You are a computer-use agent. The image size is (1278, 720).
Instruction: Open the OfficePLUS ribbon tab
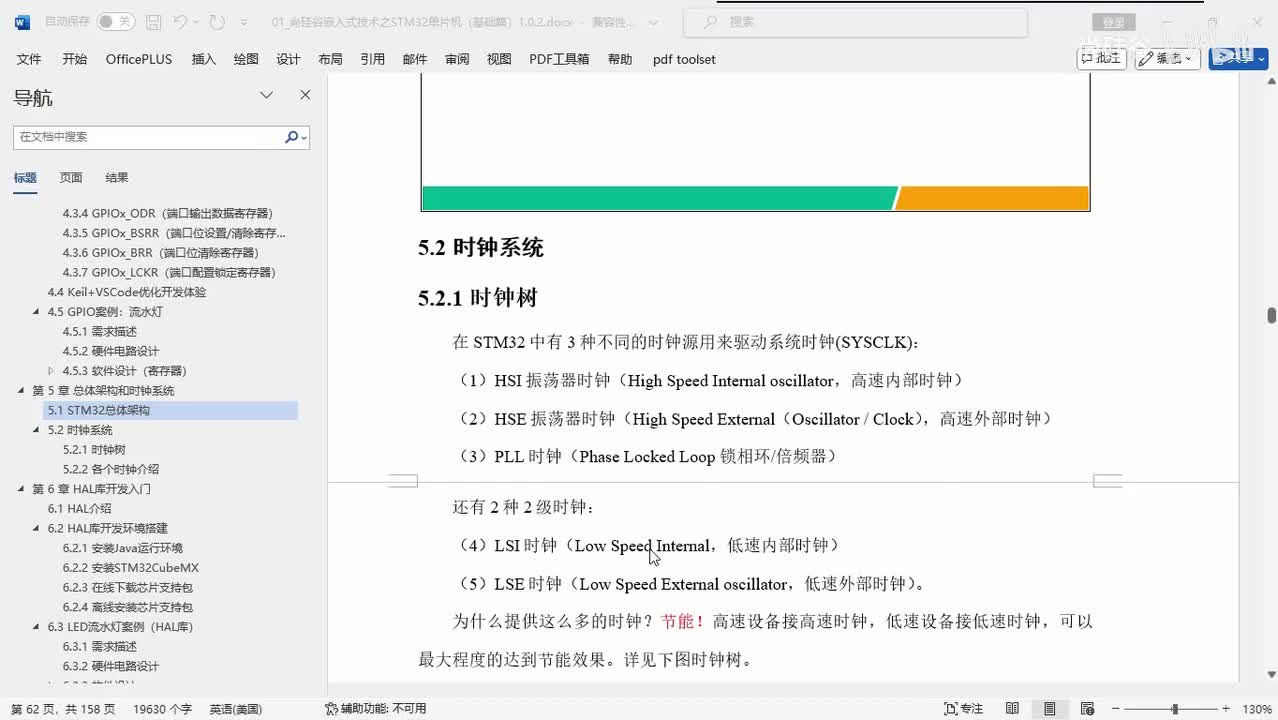pos(139,59)
